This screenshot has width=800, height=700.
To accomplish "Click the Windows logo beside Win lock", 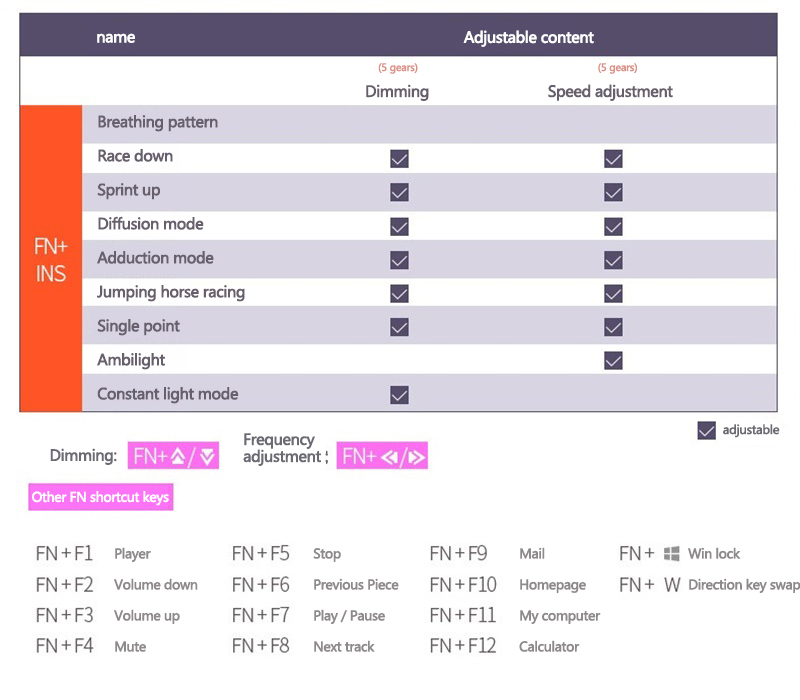I will tap(672, 553).
